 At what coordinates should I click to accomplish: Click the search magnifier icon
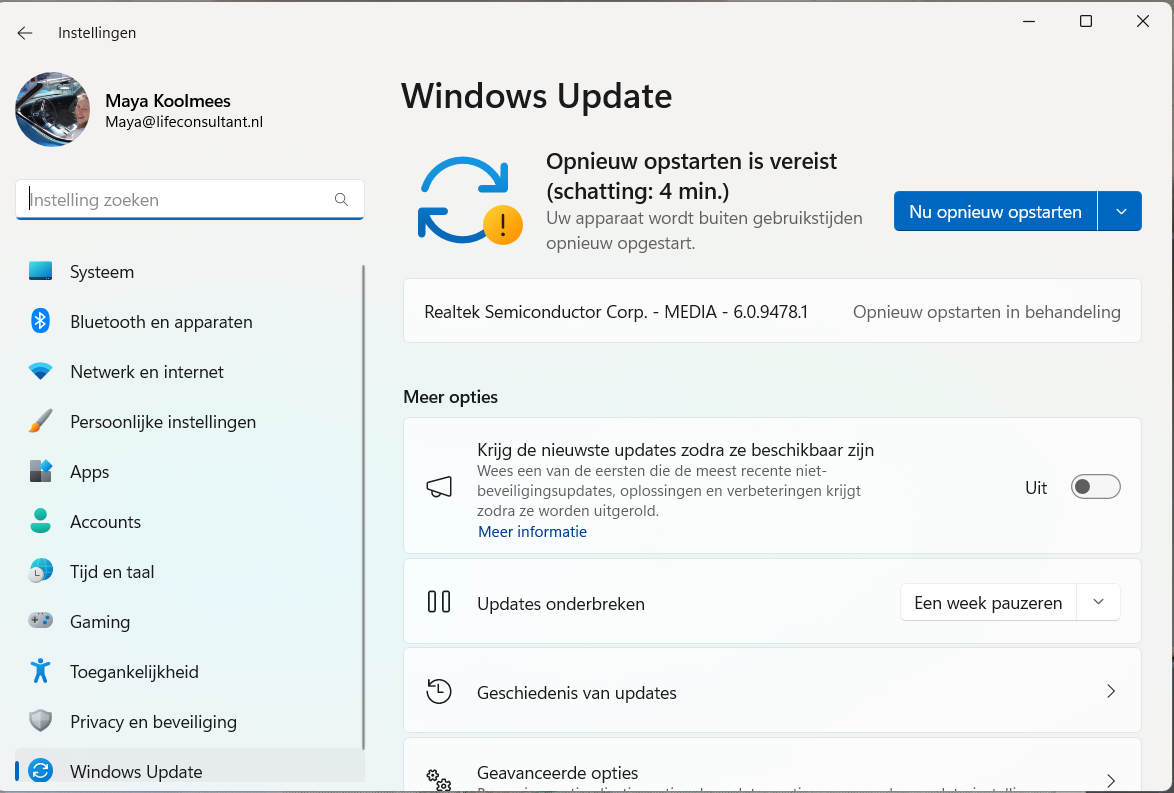341,199
